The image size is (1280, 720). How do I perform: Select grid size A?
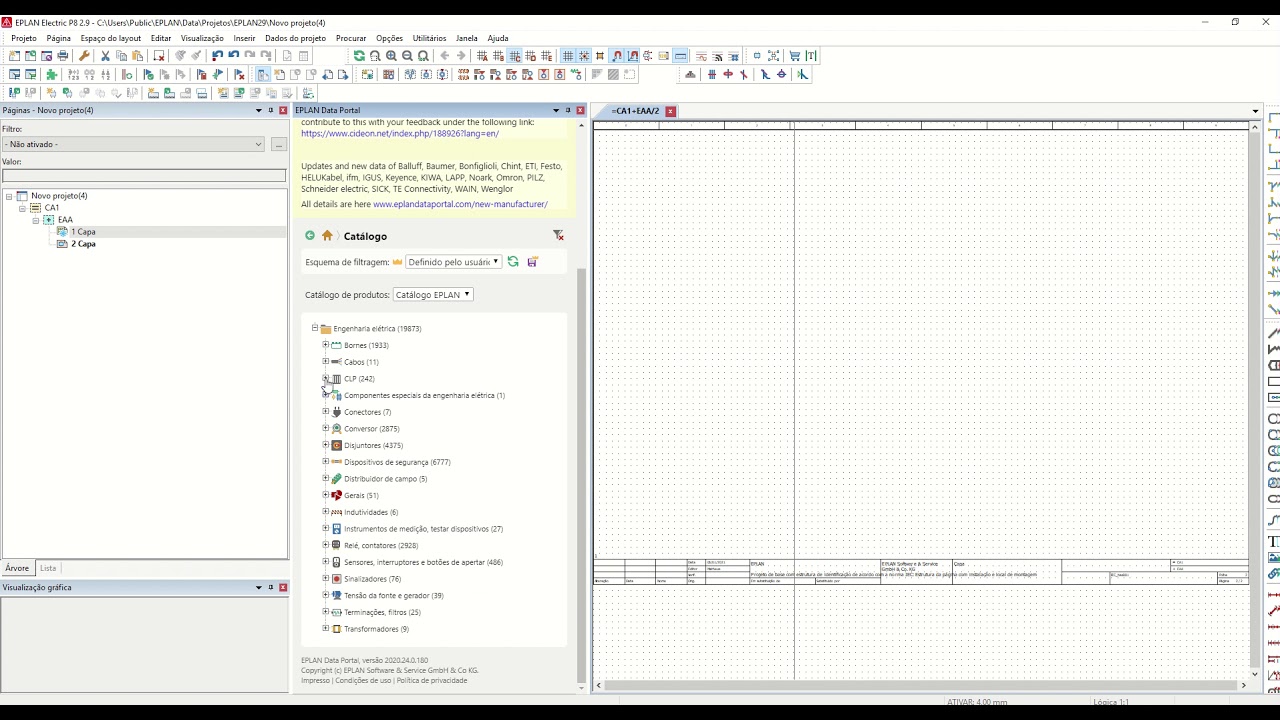pyautogui.click(x=482, y=56)
